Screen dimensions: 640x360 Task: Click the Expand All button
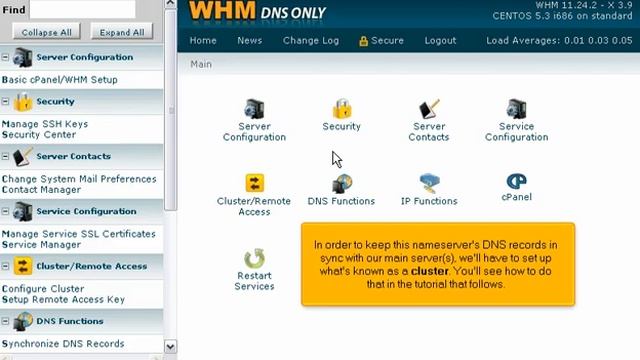point(122,32)
